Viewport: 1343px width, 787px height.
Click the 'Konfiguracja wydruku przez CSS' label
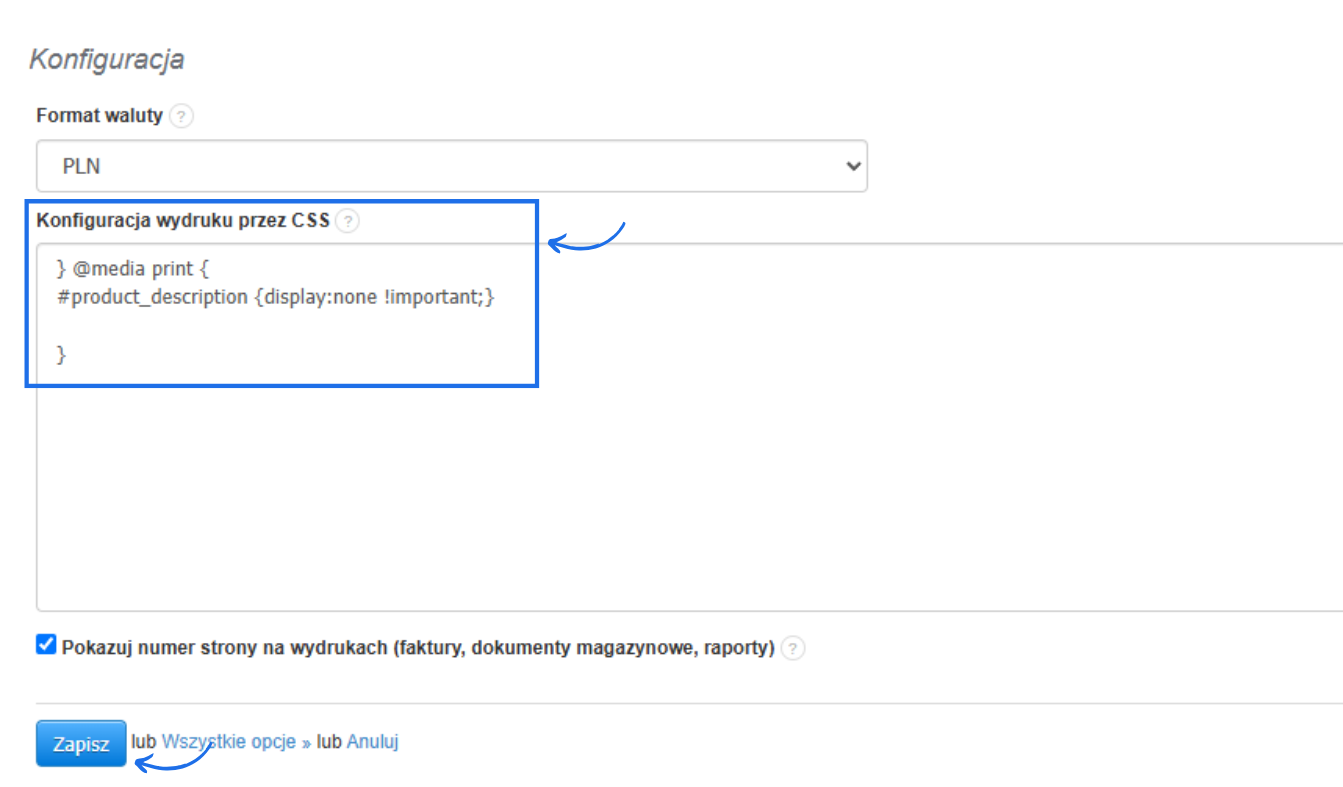[182, 221]
